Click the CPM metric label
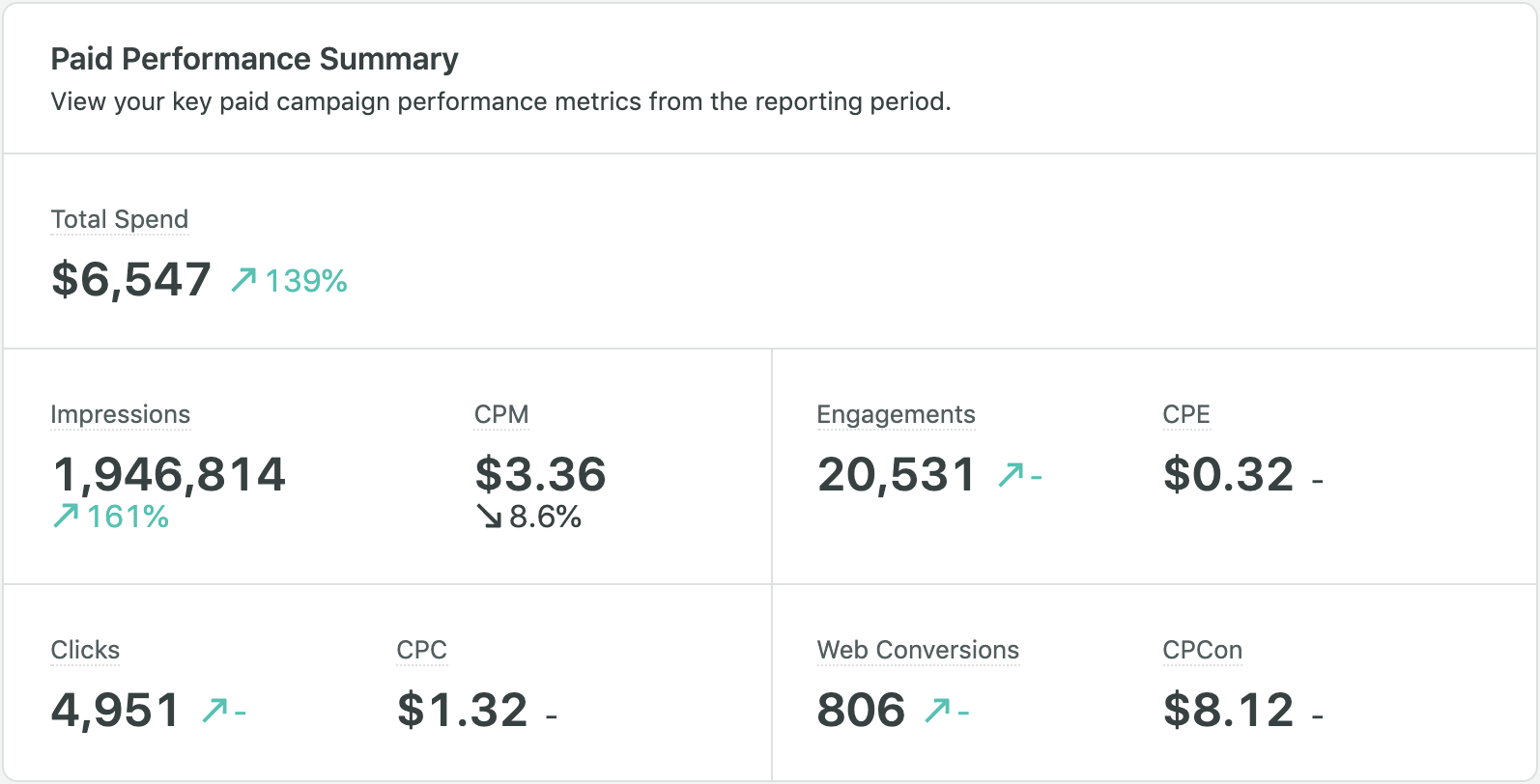The image size is (1540, 784). click(501, 414)
